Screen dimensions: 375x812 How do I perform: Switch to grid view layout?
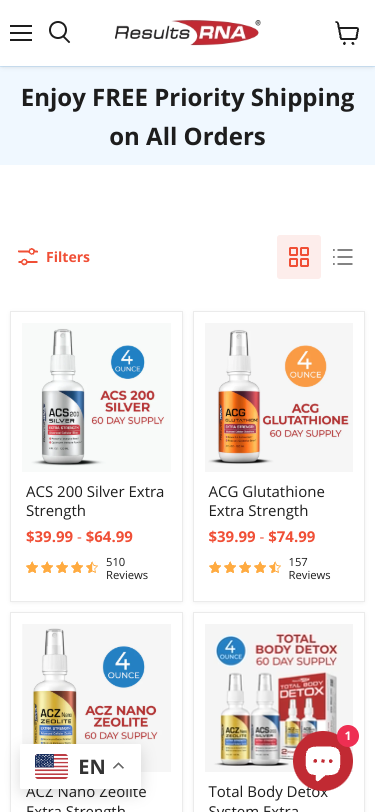click(299, 257)
